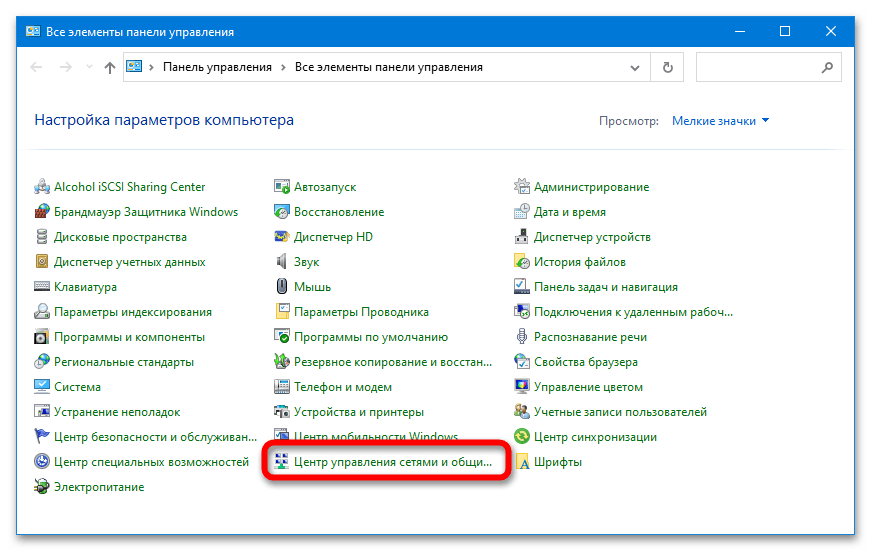Click the title bar control panel icon
Screen dimensions: 871x551
pyautogui.click(x=33, y=31)
